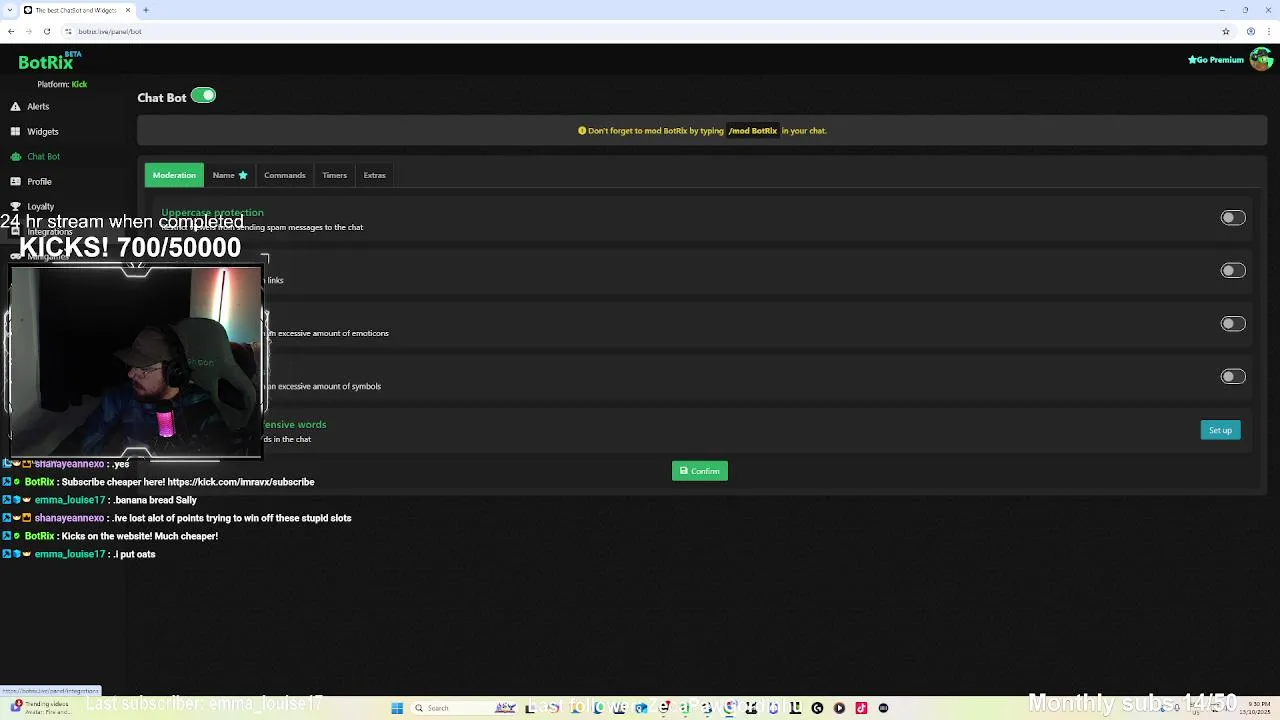The width and height of the screenshot is (1280, 720).
Task: Click emma_louise17 'i put oats' message
Action: coord(80,554)
